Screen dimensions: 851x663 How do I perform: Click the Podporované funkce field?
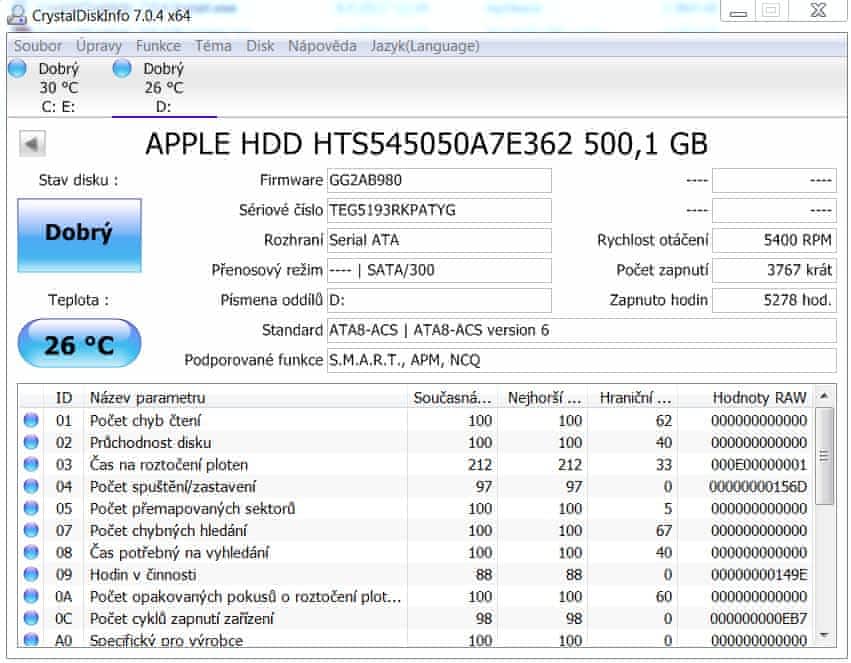581,360
